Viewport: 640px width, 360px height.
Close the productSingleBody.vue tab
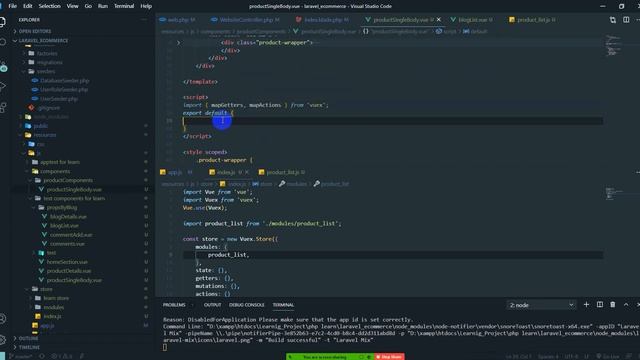439,20
